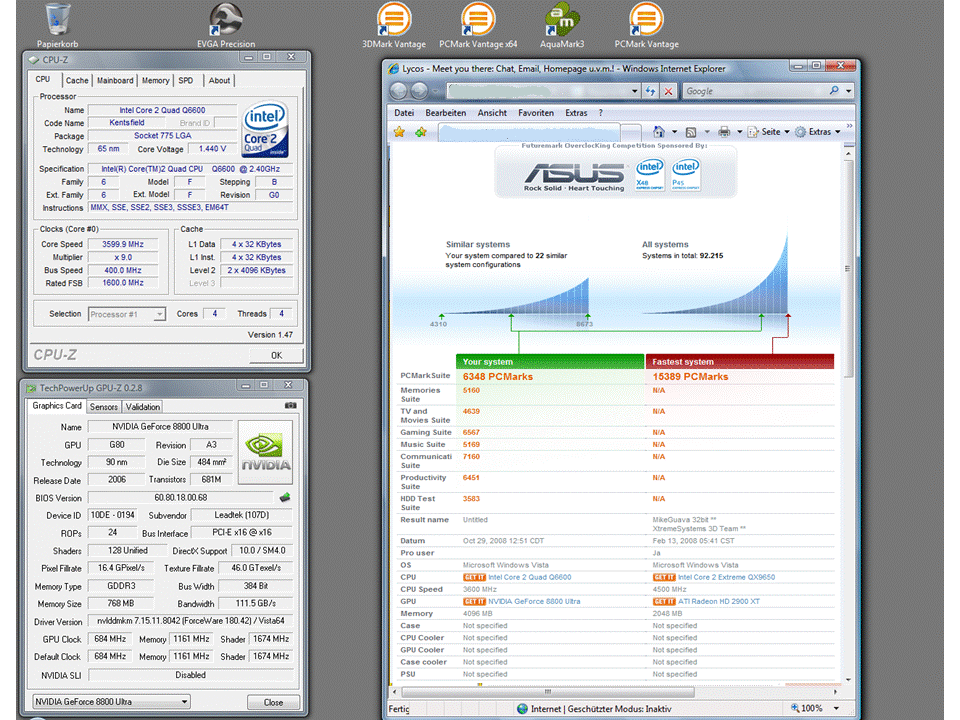Open the Bearbeiten menu
This screenshot has height=720, width=960.
click(446, 113)
